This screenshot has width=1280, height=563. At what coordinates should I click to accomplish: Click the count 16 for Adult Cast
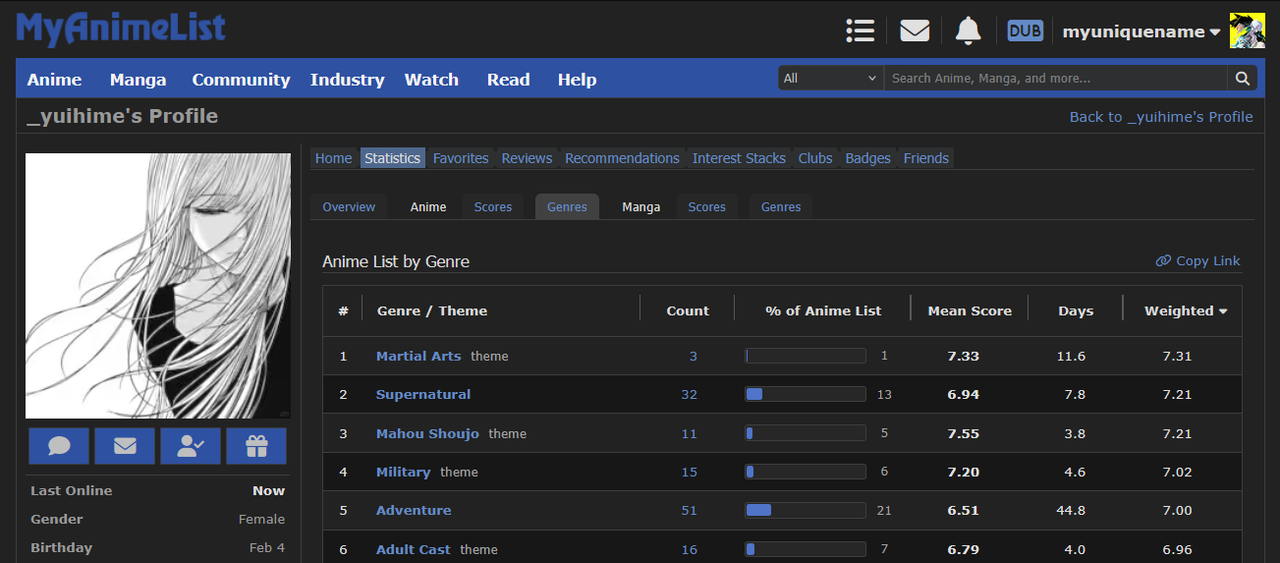(x=689, y=549)
